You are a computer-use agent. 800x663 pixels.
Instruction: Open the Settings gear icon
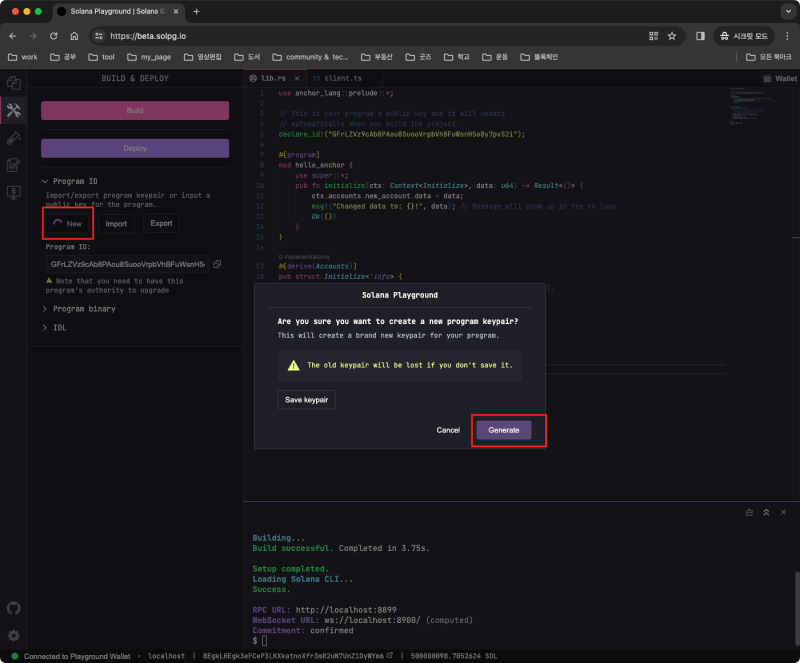point(14,635)
